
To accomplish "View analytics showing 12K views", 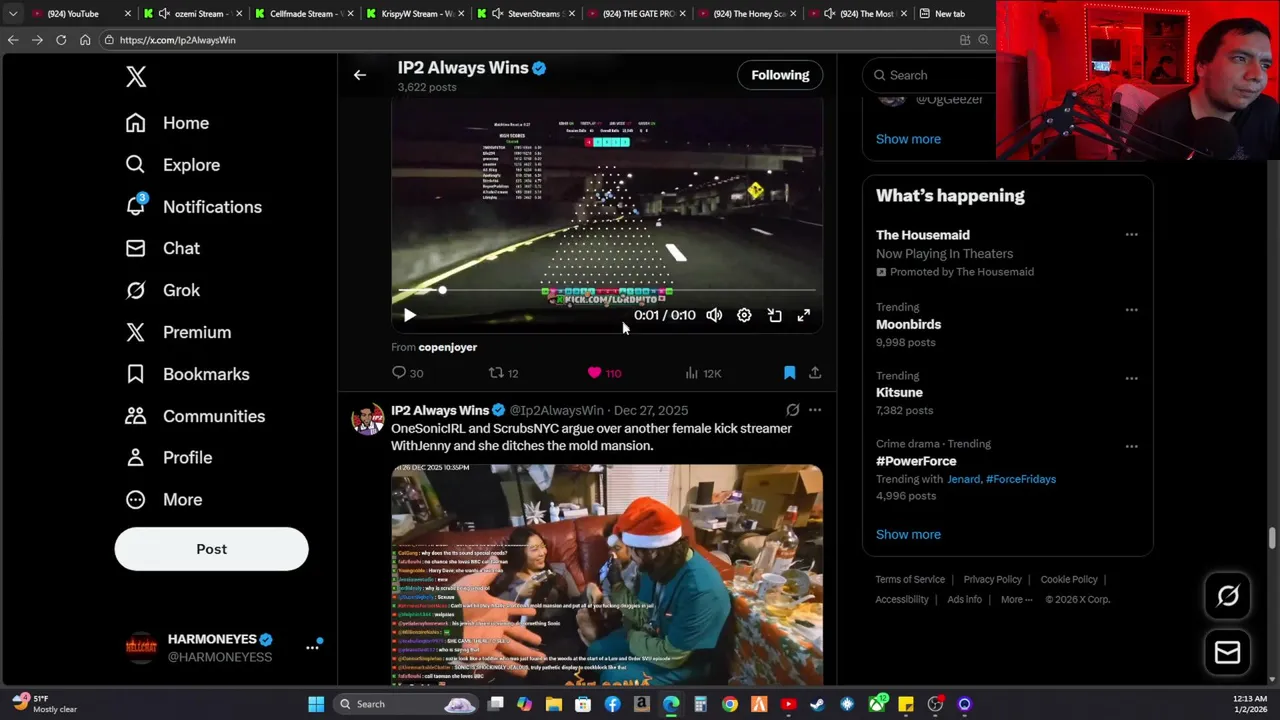I will 702,373.
